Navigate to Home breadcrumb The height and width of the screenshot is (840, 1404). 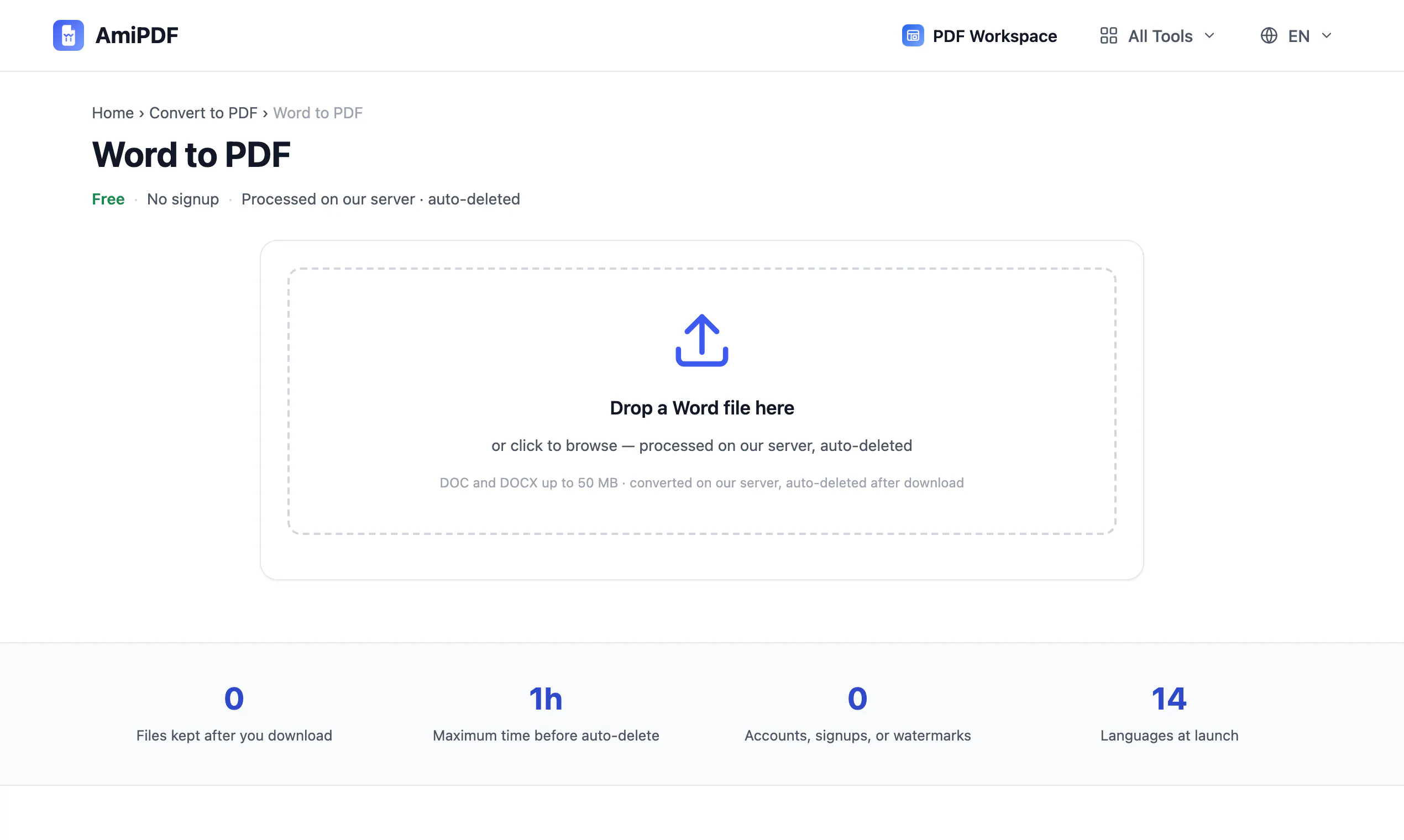pyautogui.click(x=113, y=113)
